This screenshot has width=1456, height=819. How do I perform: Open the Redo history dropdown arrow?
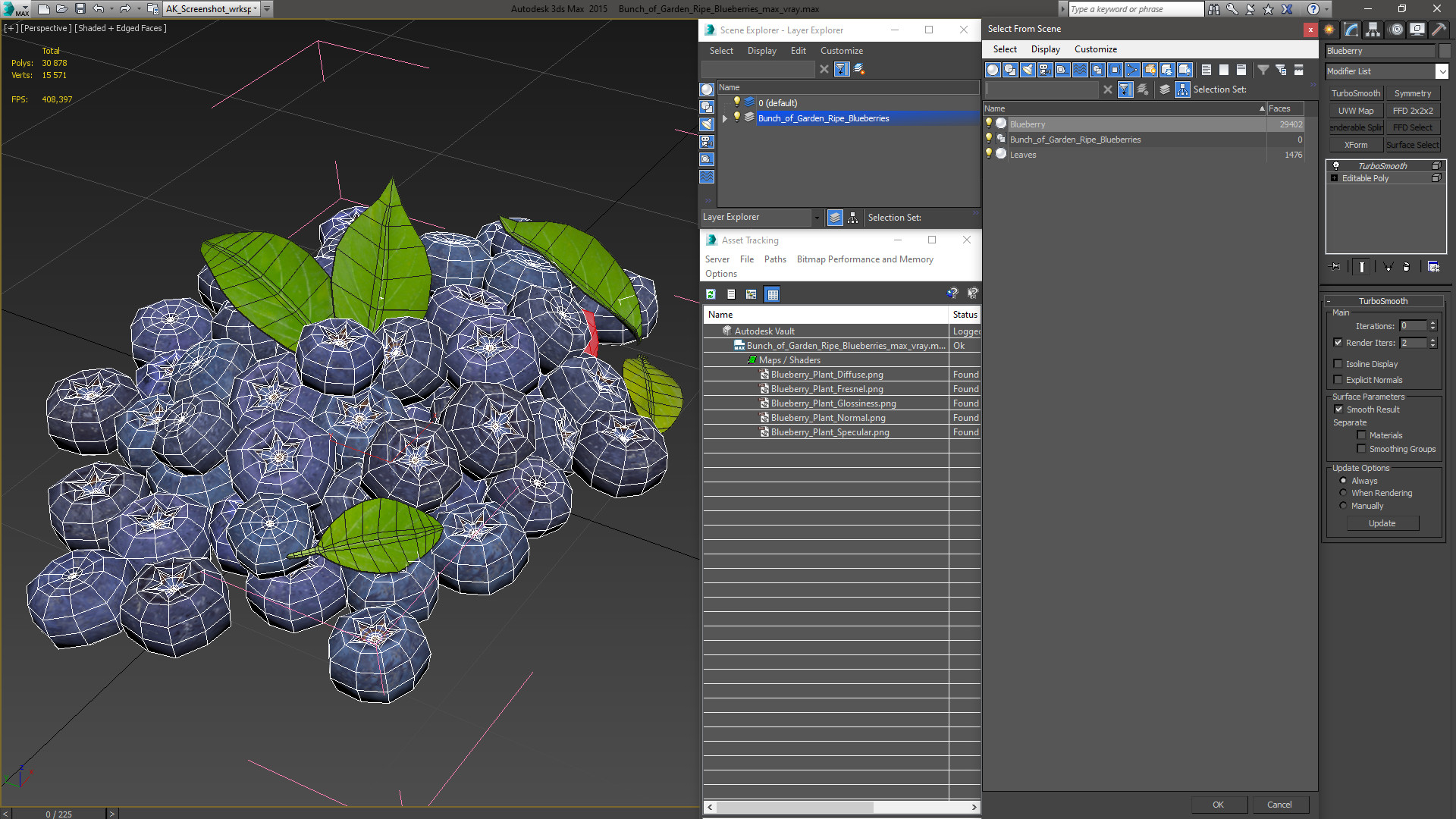tap(138, 9)
